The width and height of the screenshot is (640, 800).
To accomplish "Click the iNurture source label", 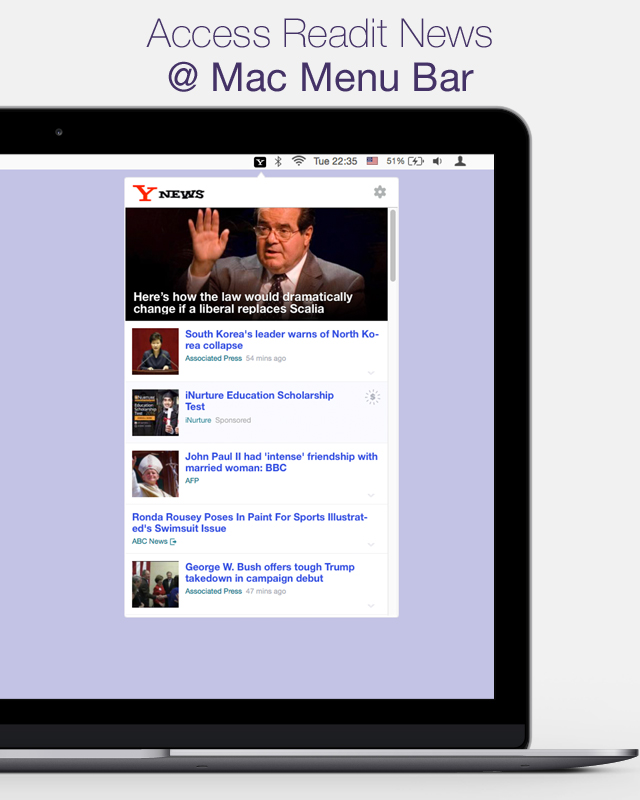I will 198,420.
